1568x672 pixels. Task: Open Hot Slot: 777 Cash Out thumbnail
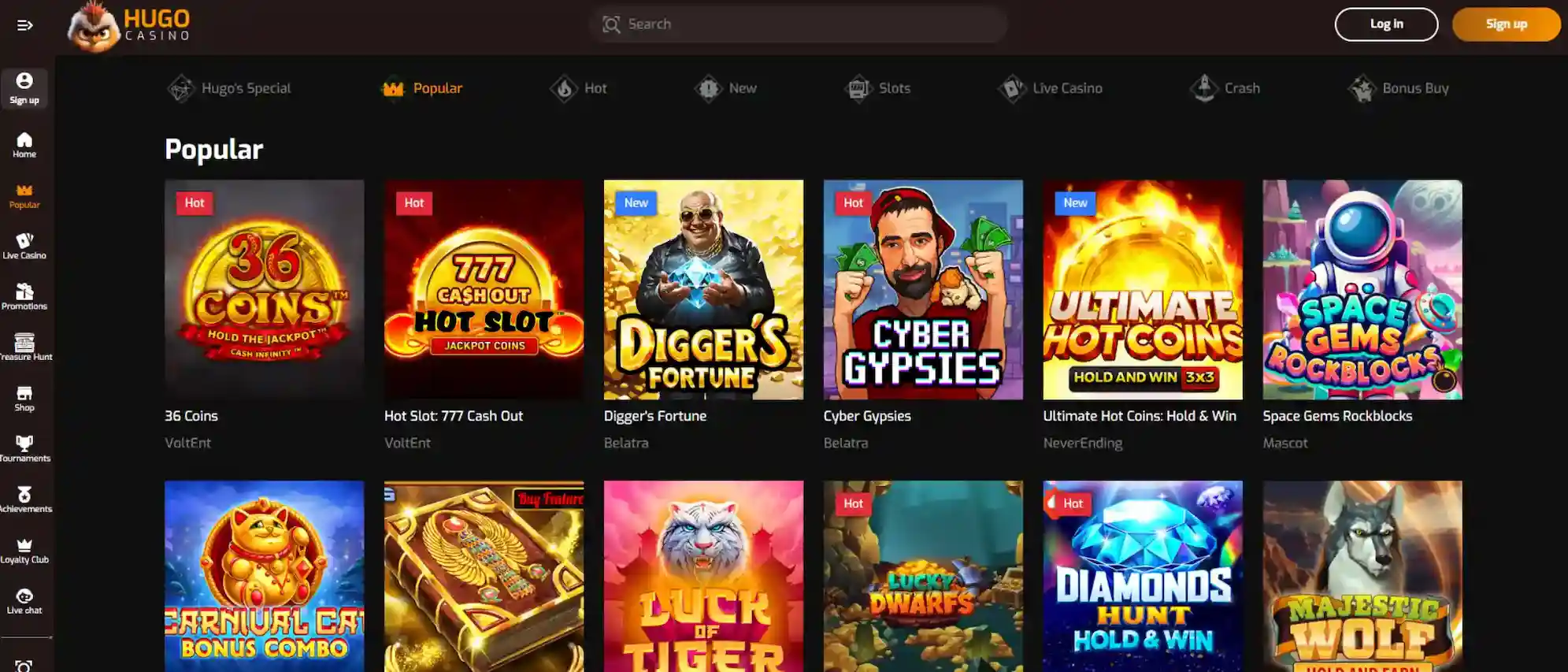[484, 289]
